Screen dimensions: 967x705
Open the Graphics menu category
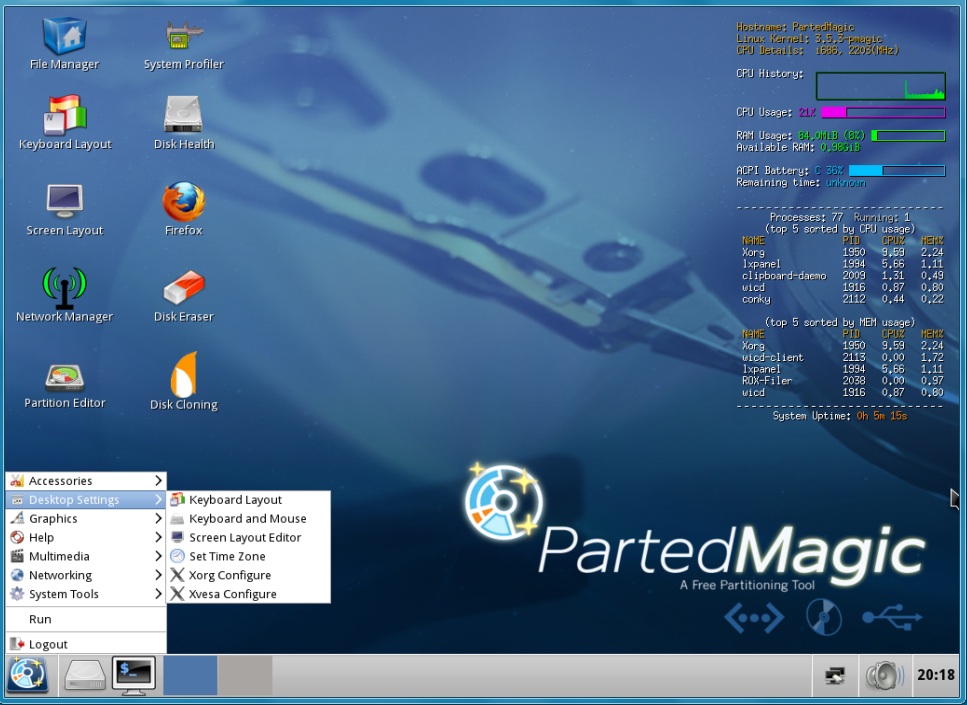(86, 518)
